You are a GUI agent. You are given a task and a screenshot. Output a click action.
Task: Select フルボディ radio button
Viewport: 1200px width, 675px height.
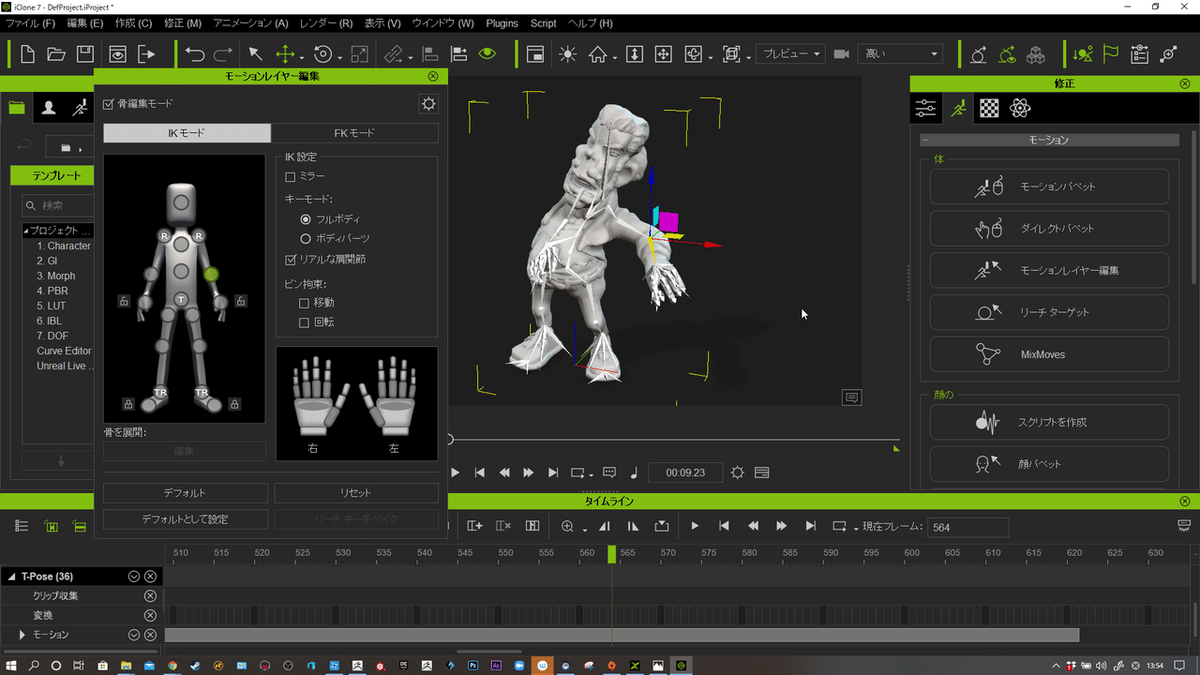point(306,218)
